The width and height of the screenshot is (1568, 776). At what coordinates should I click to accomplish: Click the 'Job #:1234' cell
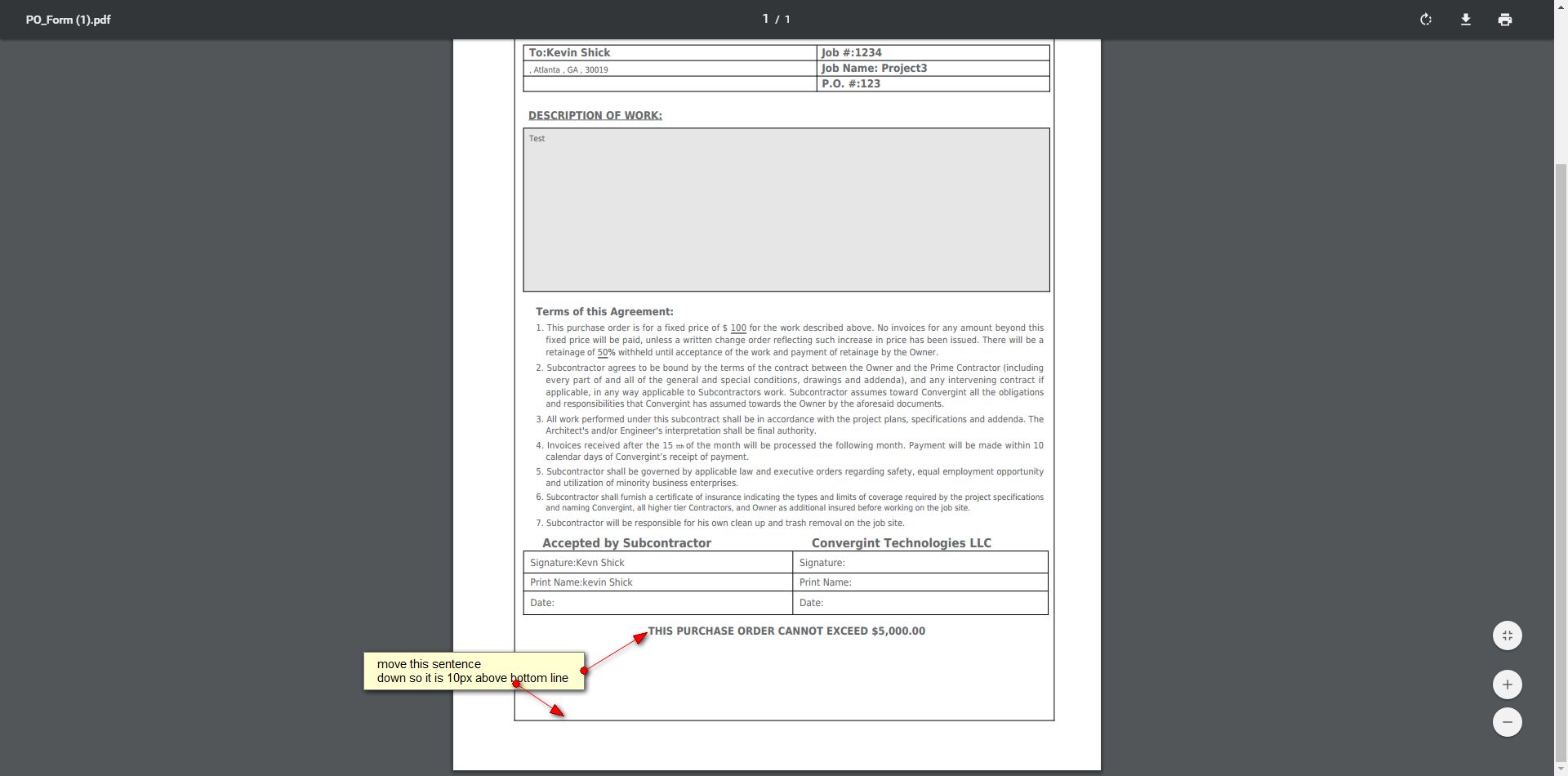[933, 53]
